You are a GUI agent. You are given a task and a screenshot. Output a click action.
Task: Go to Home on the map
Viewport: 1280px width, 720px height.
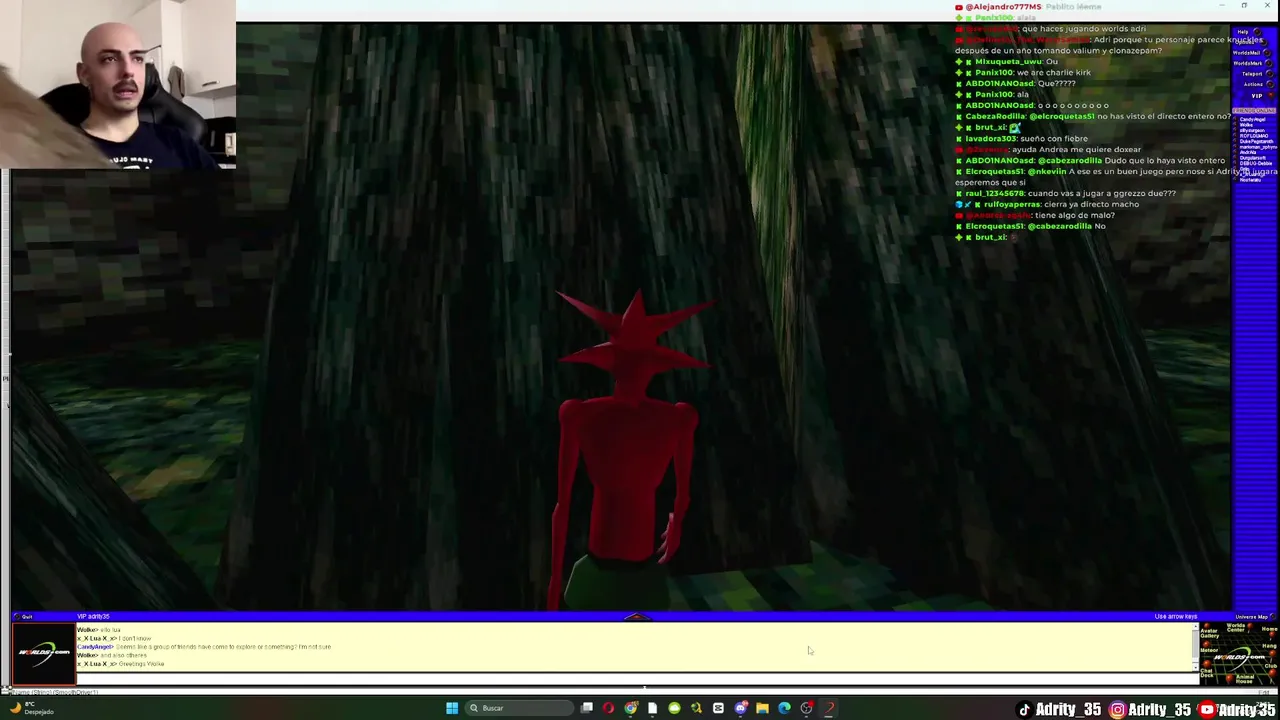[1272, 634]
